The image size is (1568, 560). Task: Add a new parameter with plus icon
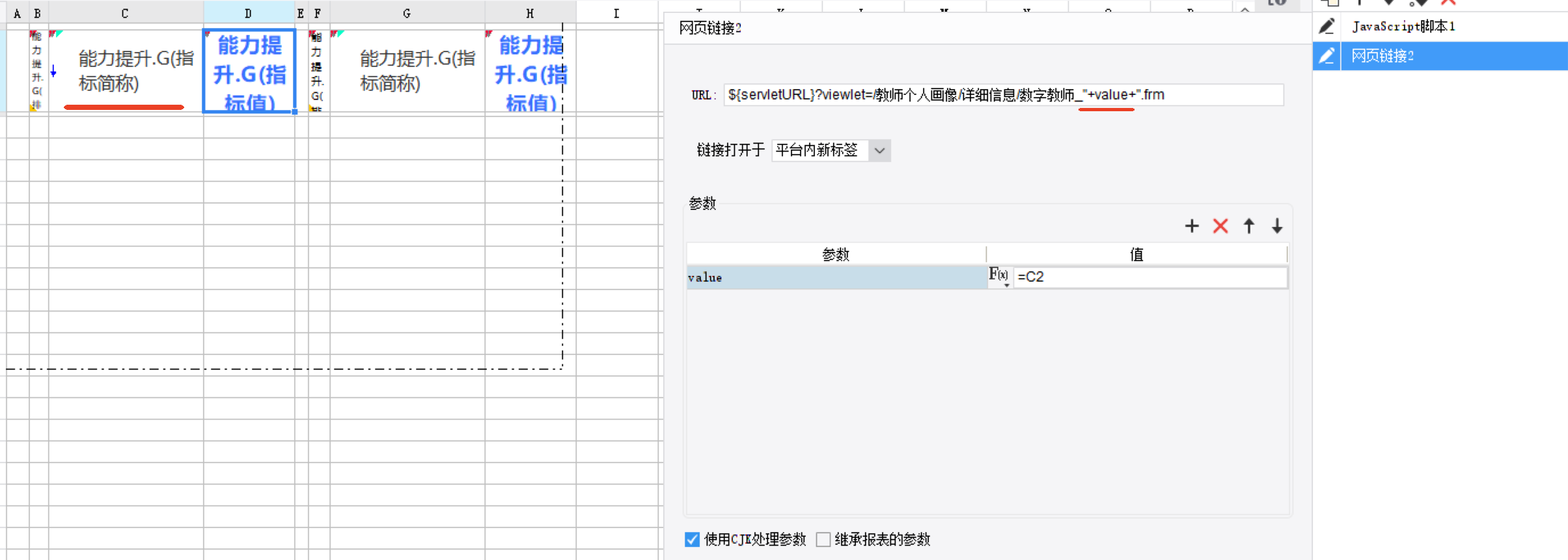1191,226
